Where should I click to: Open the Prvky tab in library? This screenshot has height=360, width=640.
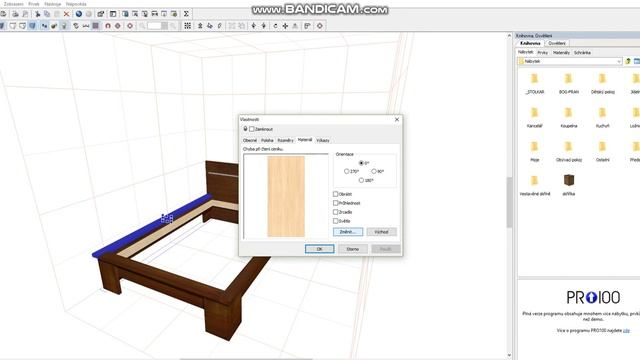click(x=542, y=53)
